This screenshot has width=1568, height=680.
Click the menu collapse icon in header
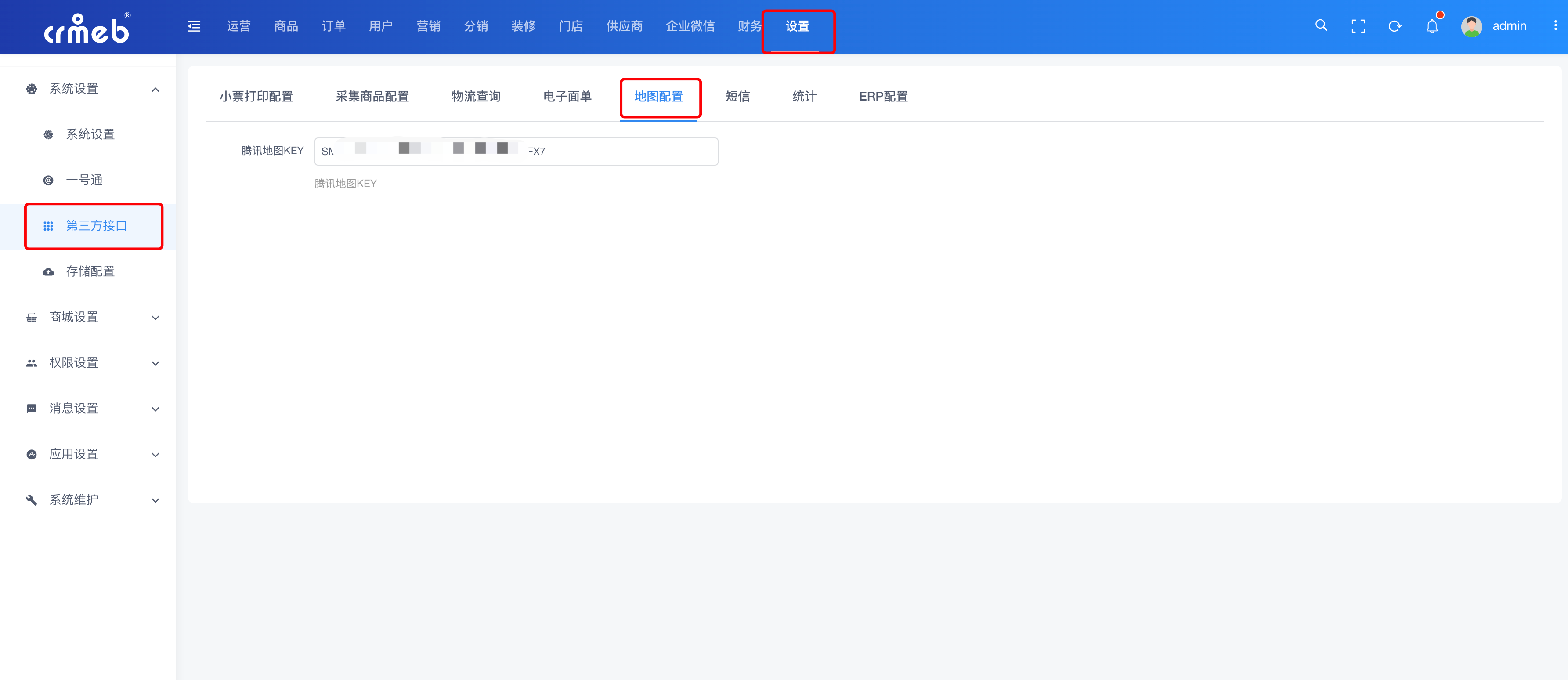coord(194,26)
